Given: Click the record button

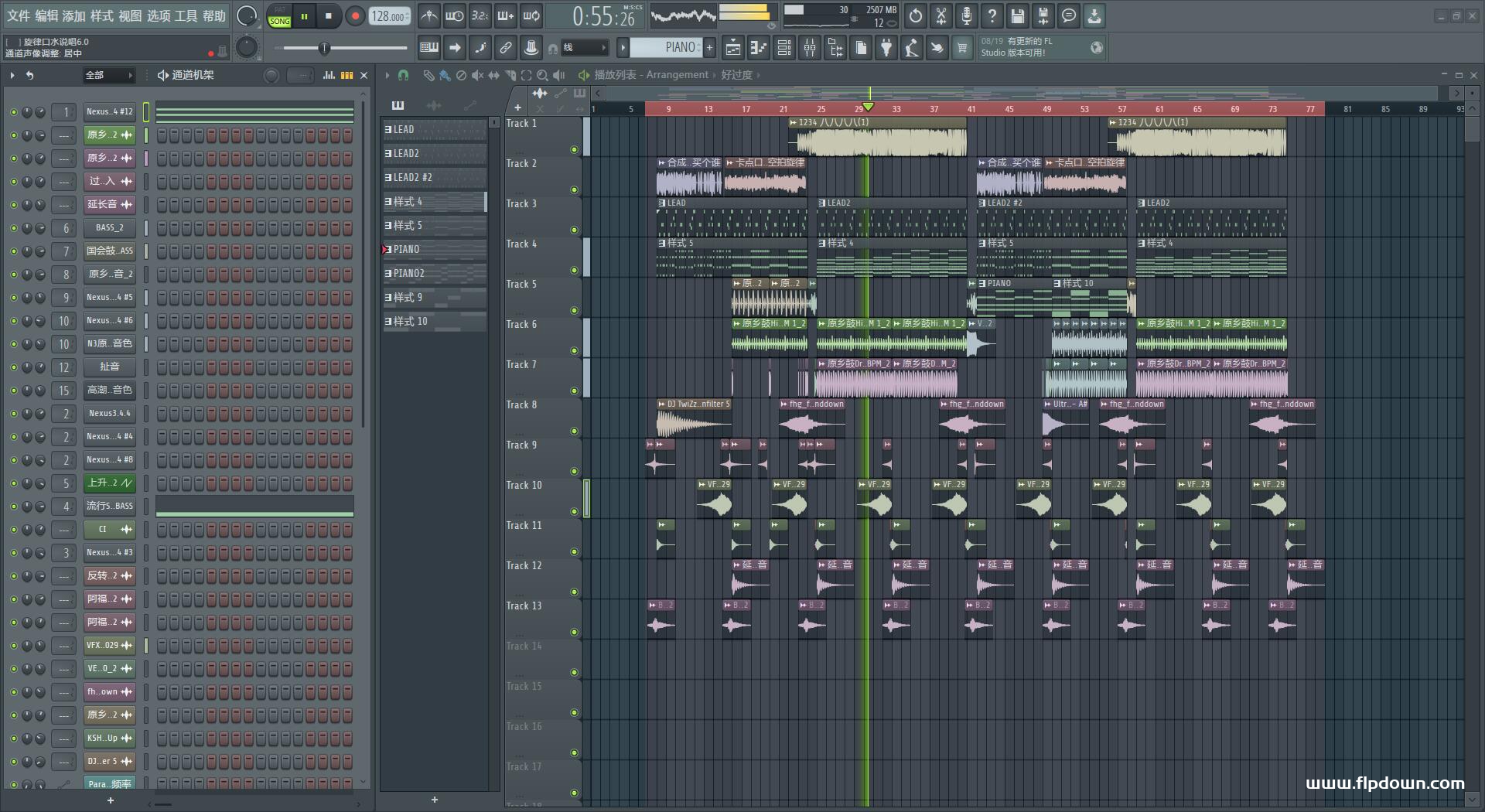Looking at the screenshot, I should click(355, 16).
